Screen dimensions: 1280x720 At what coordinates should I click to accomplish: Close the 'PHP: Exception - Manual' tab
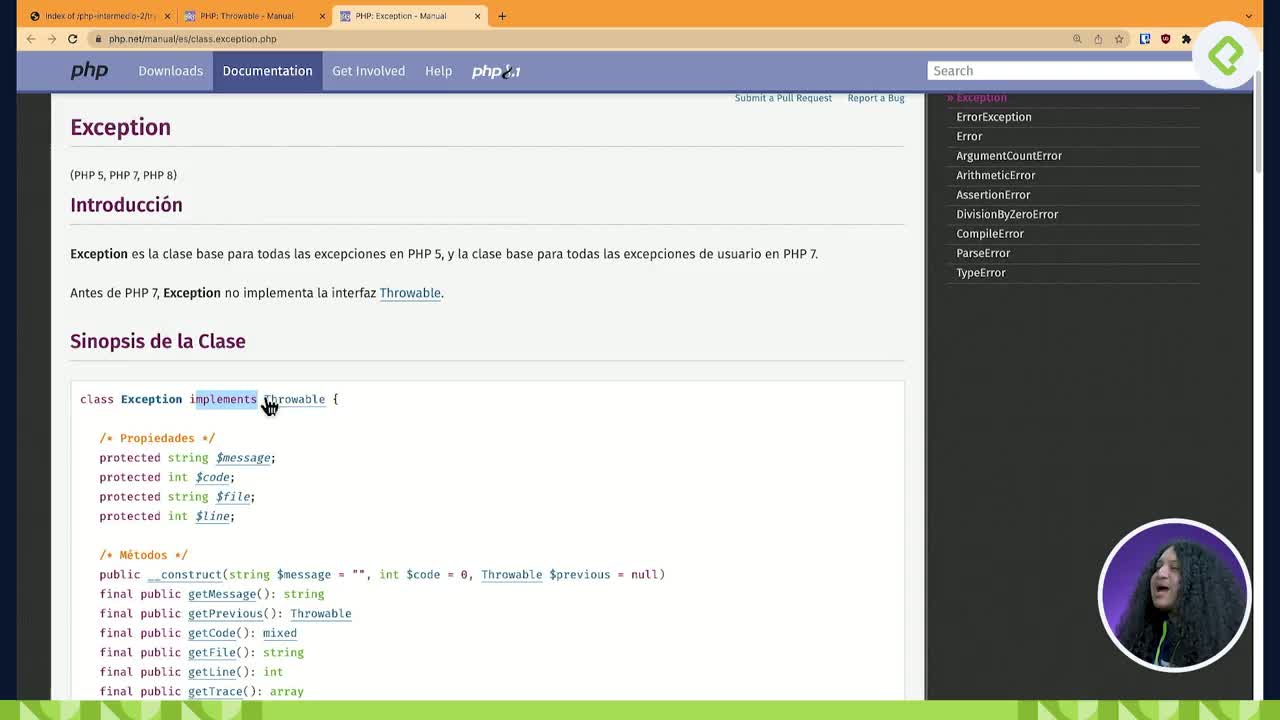[x=477, y=16]
